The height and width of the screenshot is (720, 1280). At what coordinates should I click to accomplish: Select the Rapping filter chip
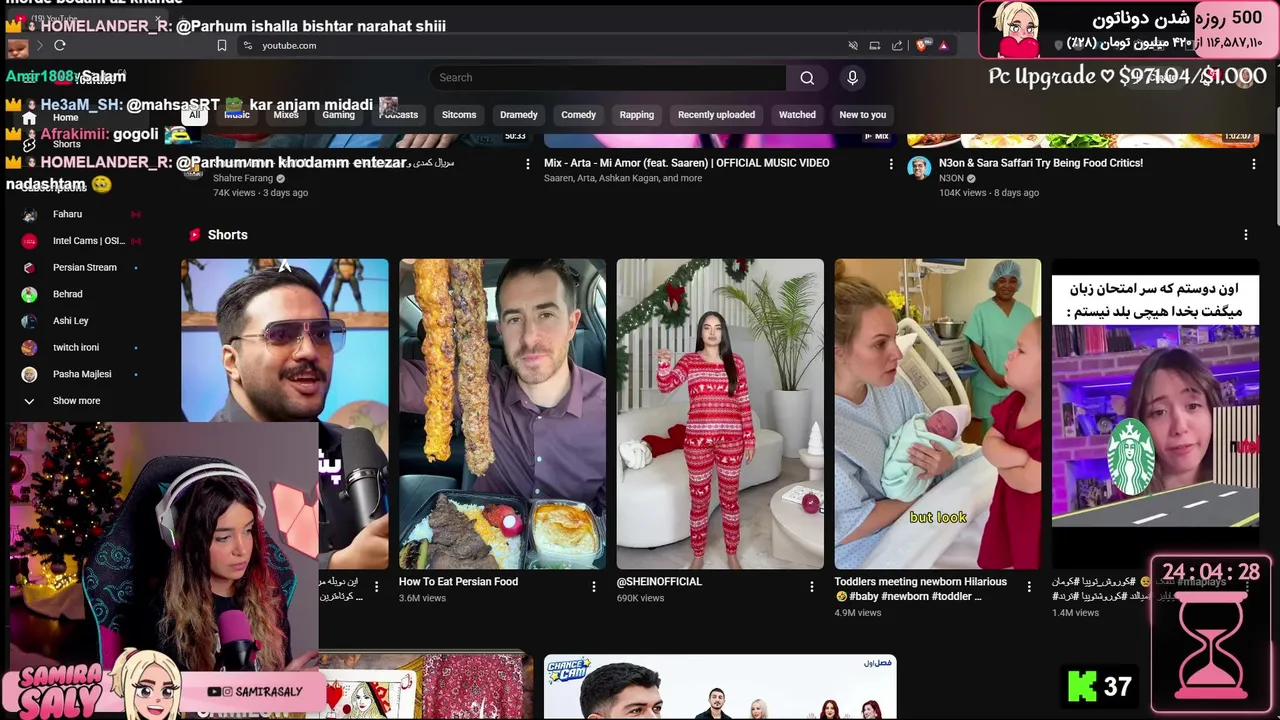(x=636, y=115)
